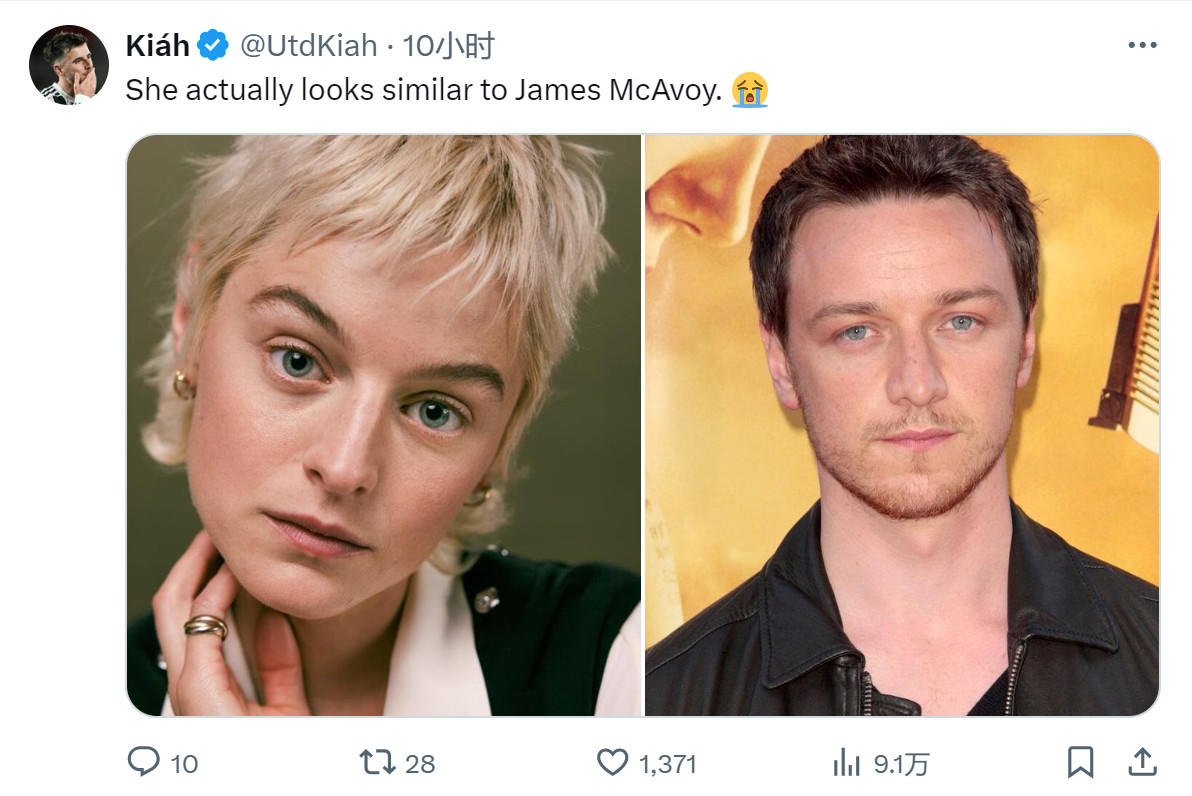Click the view count 9.1万
This screenshot has width=1192, height=796.
(901, 763)
